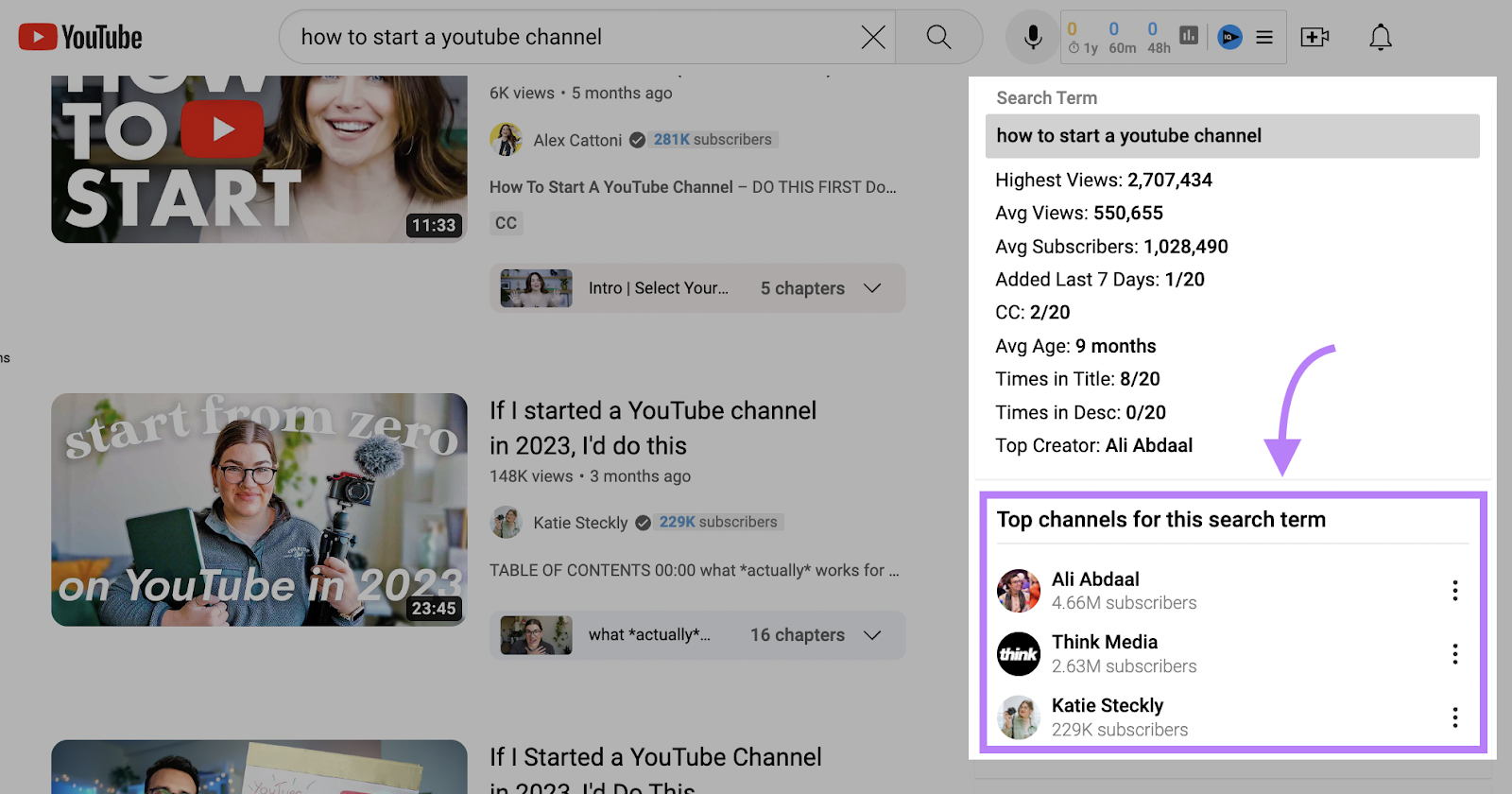1512x794 pixels.
Task: Select the search term box in vidIQ panel
Action: coord(1232,136)
